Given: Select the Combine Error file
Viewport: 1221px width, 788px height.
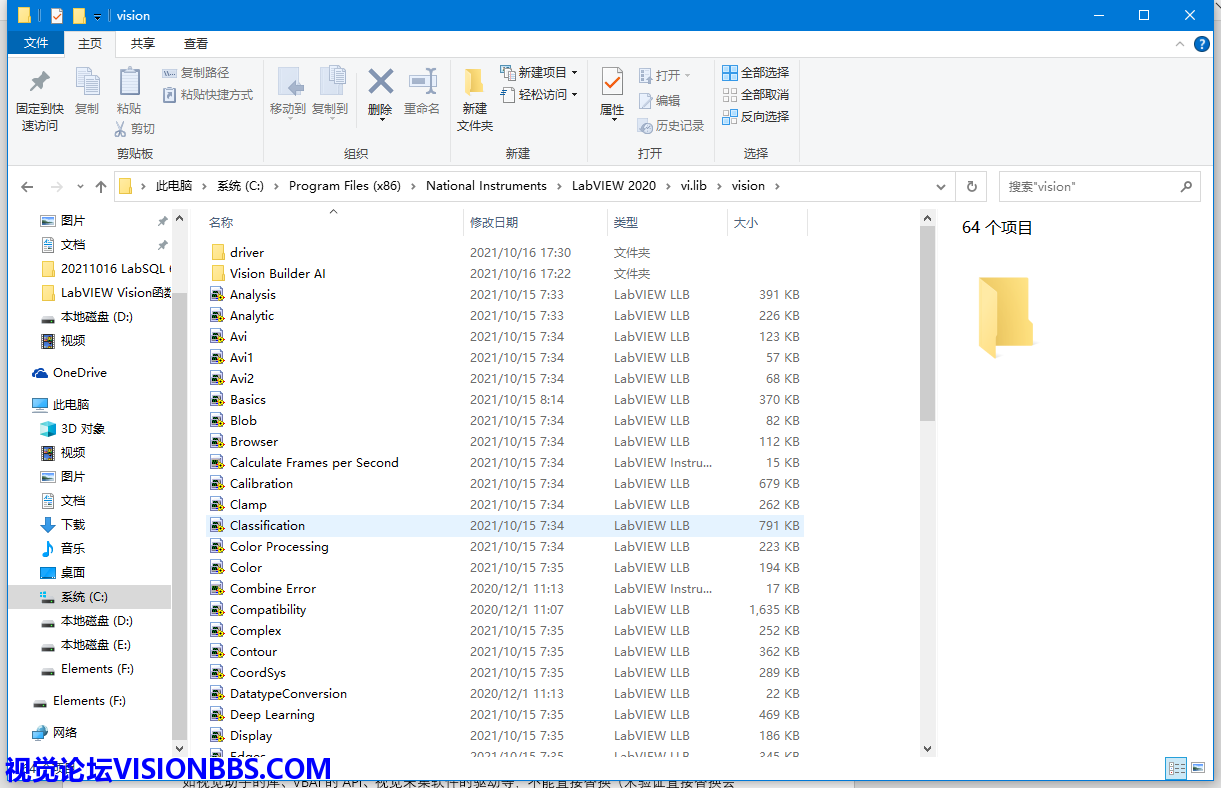Looking at the screenshot, I should click(x=272, y=588).
